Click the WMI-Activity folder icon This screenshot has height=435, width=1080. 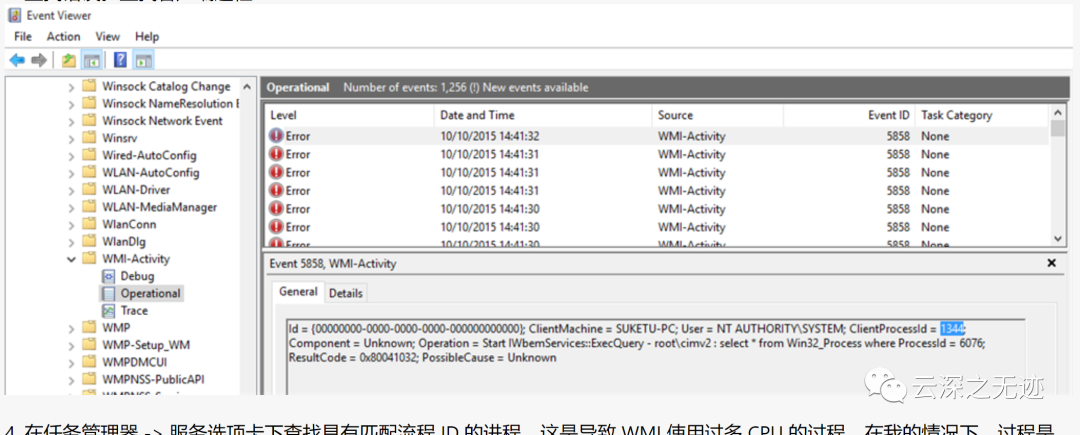pyautogui.click(x=89, y=259)
